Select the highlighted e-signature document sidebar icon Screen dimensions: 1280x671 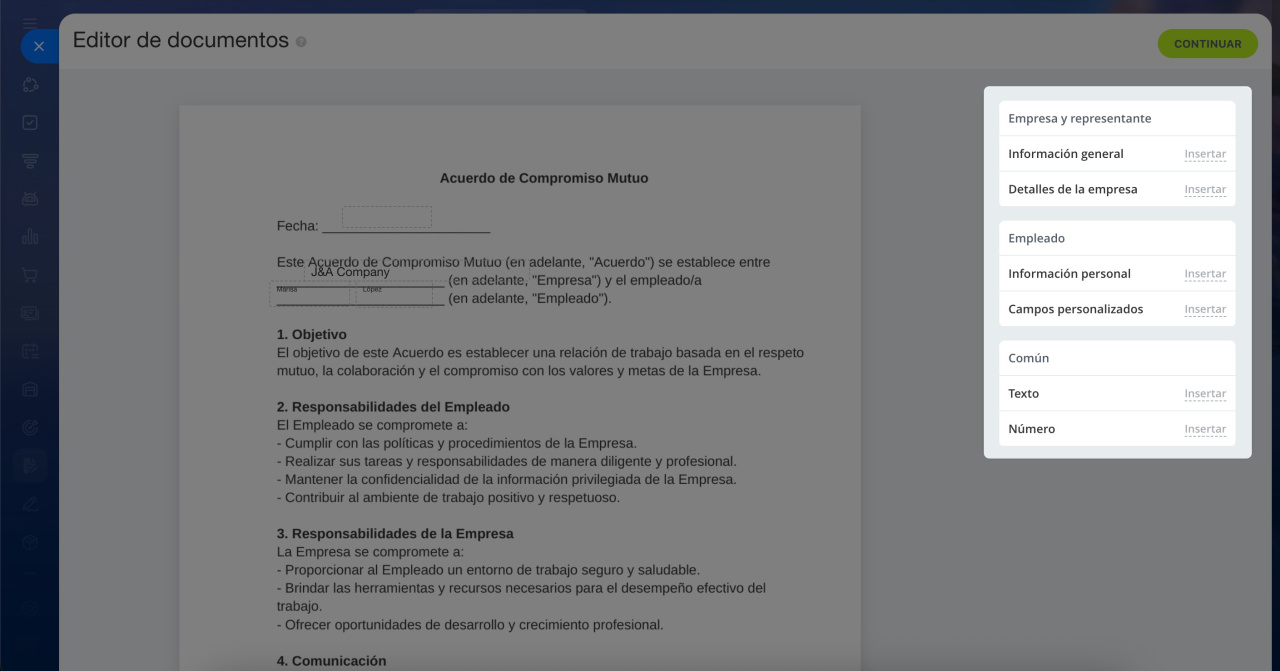pyautogui.click(x=30, y=465)
